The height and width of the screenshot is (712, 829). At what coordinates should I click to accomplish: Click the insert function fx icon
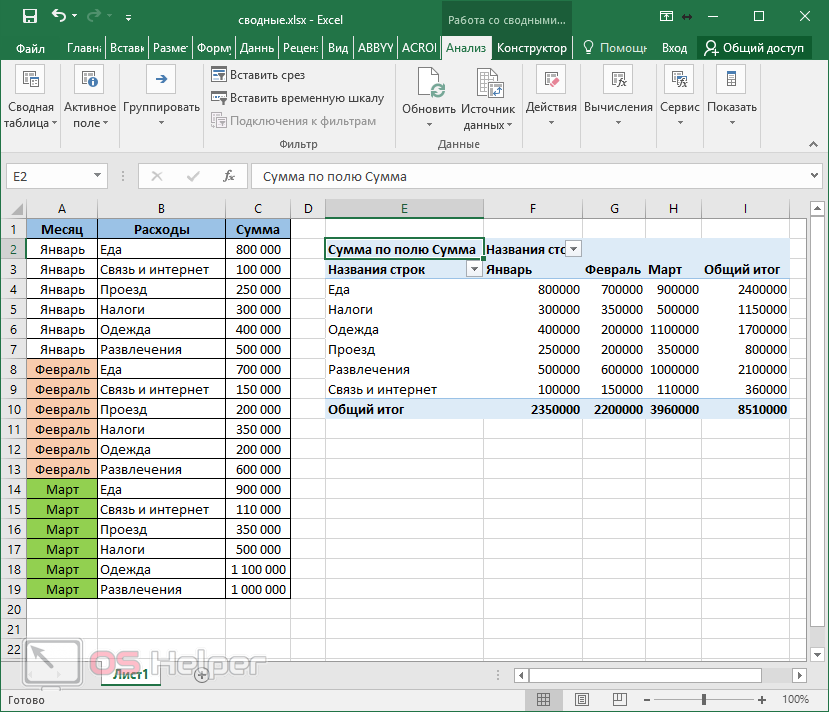click(x=229, y=176)
